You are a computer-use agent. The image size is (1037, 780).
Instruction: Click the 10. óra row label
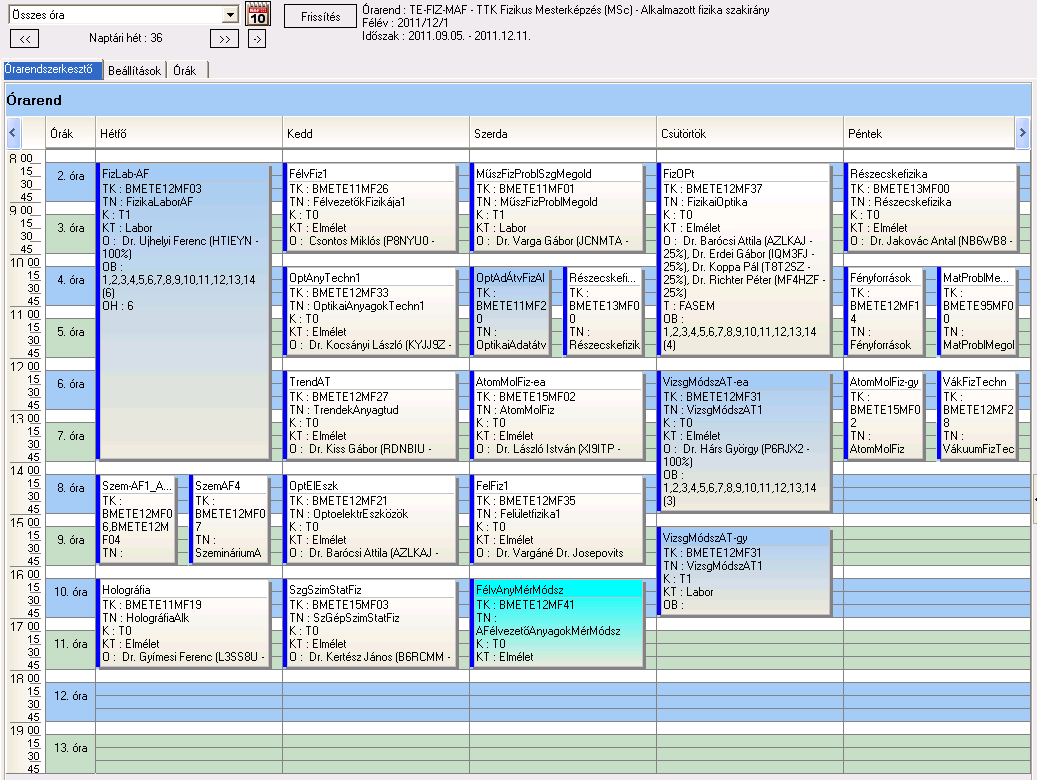(71, 592)
